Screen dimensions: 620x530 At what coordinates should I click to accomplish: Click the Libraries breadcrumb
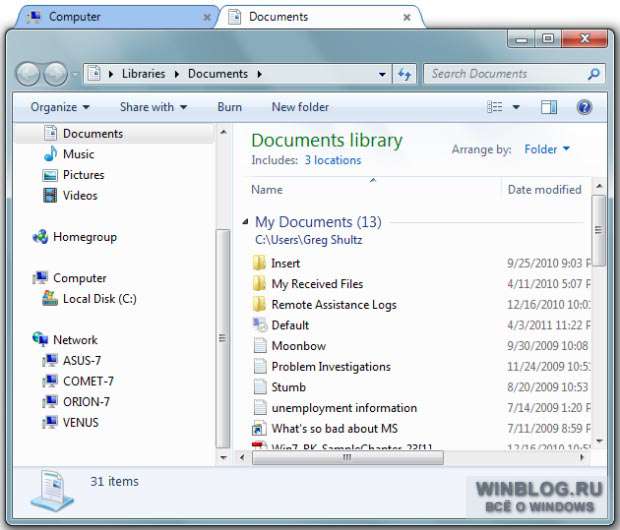click(x=143, y=74)
